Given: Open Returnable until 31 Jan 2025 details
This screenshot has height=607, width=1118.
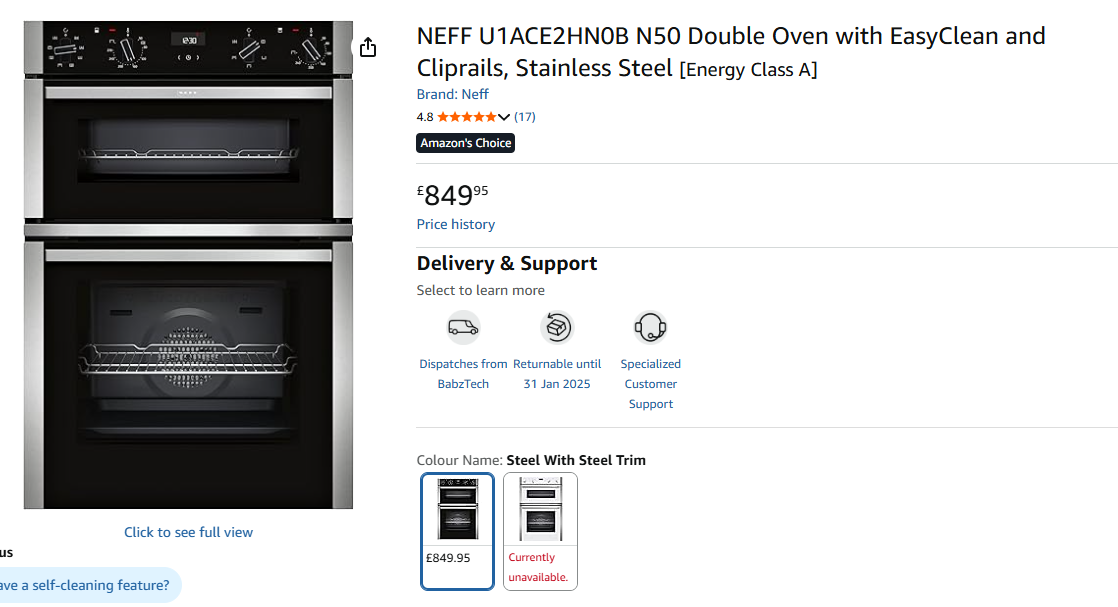Looking at the screenshot, I should [557, 374].
